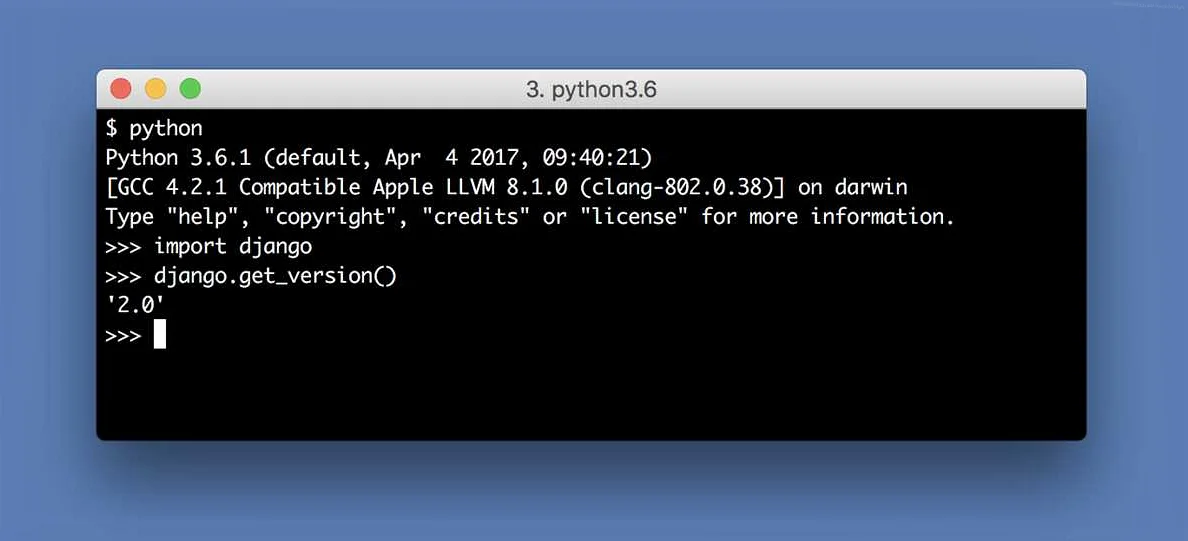Select the '2.0' version output

pos(136,305)
